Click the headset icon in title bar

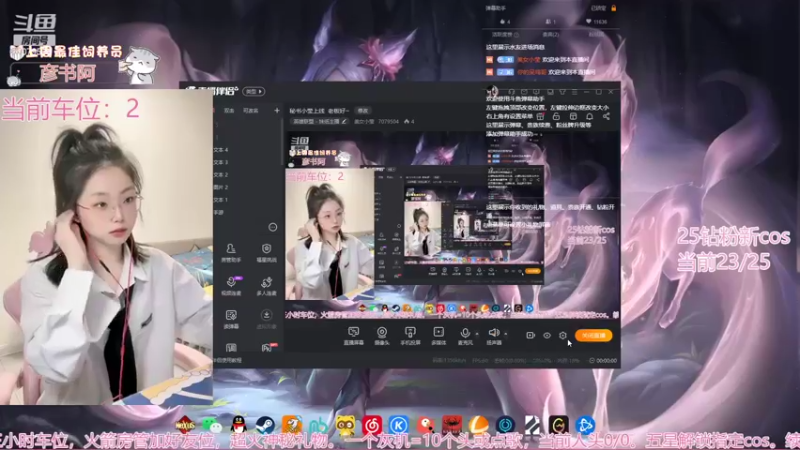[x=511, y=92]
